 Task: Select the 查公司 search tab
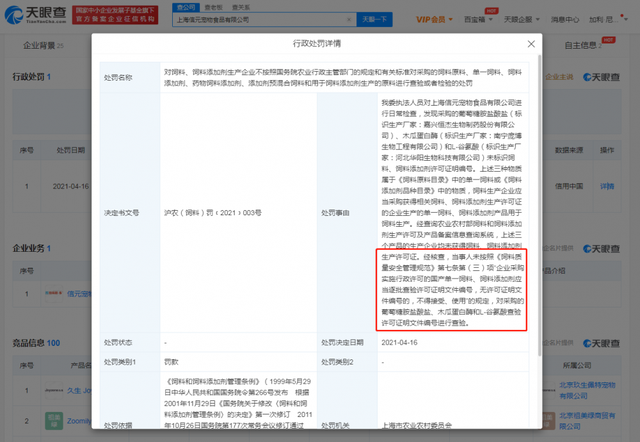coord(186,7)
